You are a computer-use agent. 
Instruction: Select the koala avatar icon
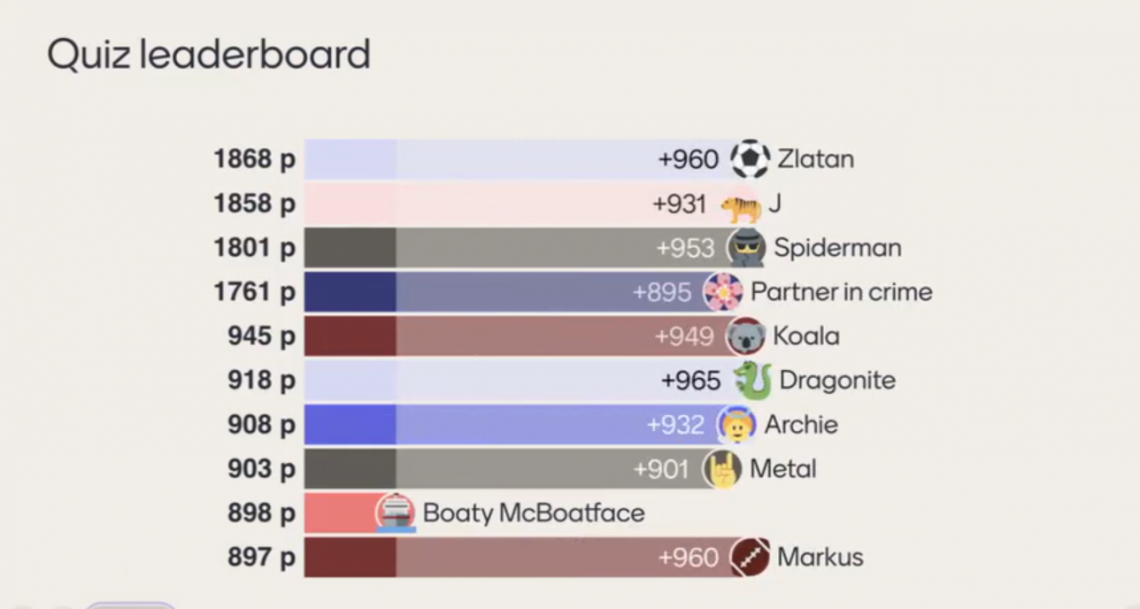coord(746,336)
